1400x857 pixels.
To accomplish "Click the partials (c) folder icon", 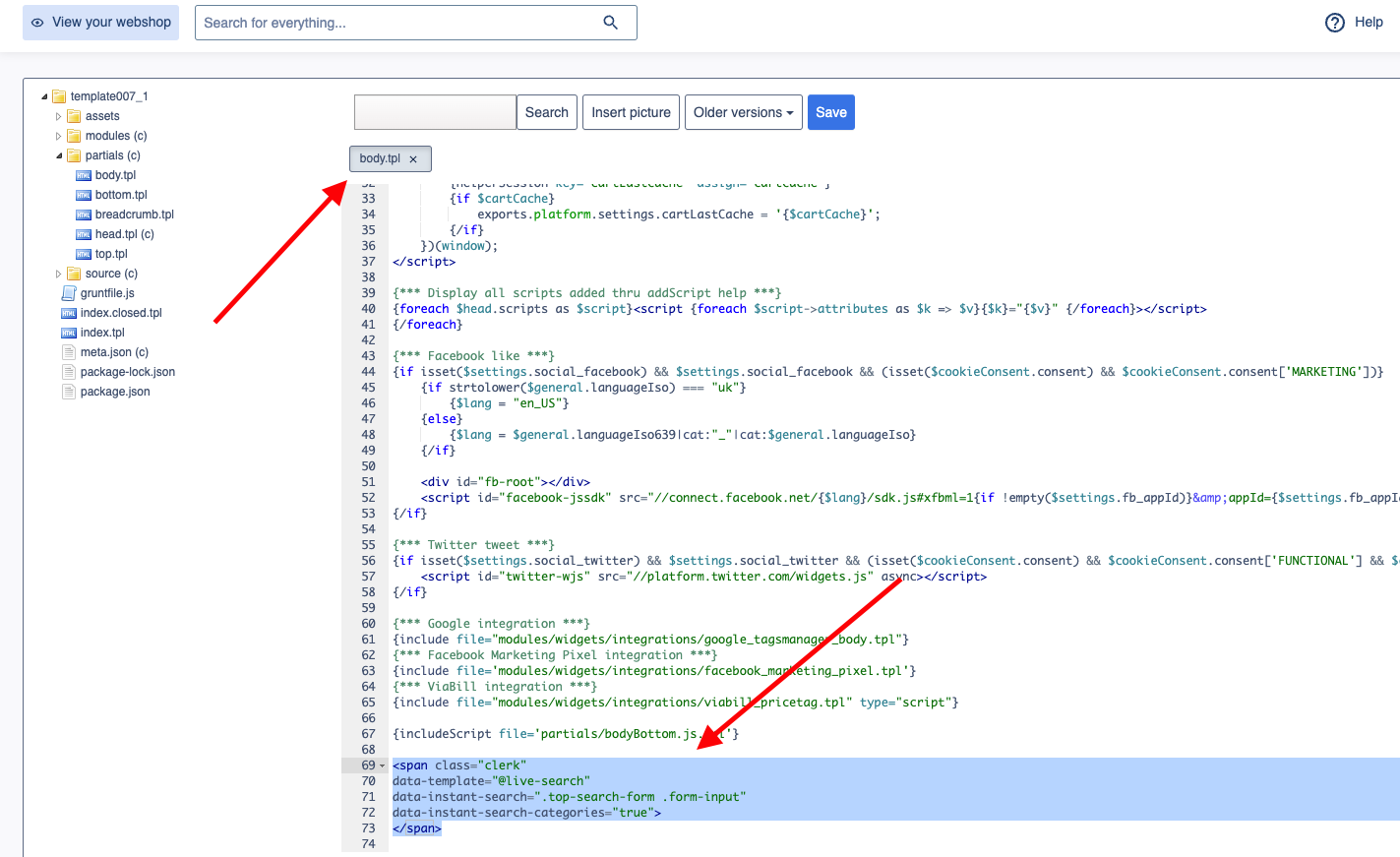I will tap(75, 154).
